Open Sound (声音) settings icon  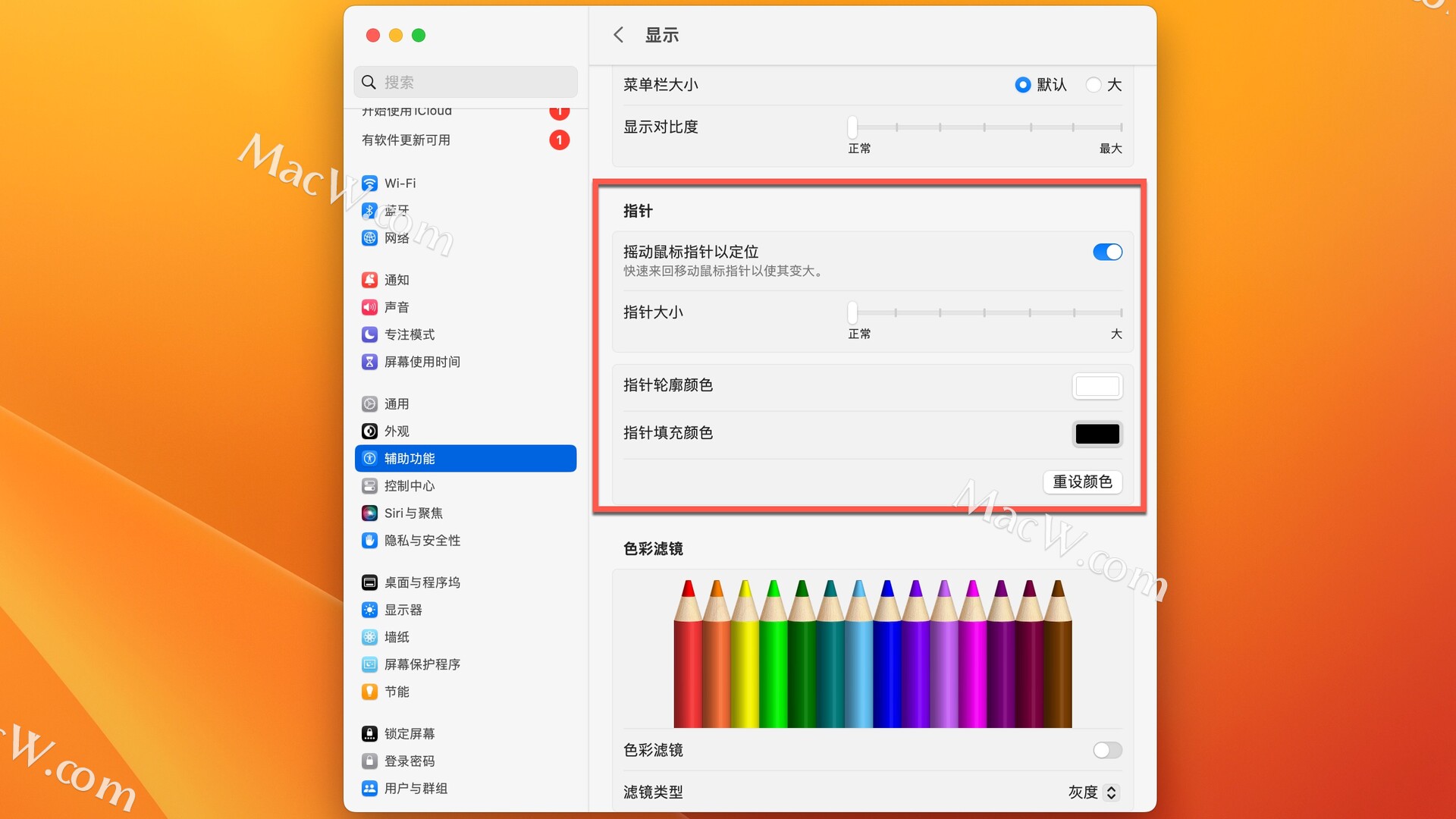point(369,307)
